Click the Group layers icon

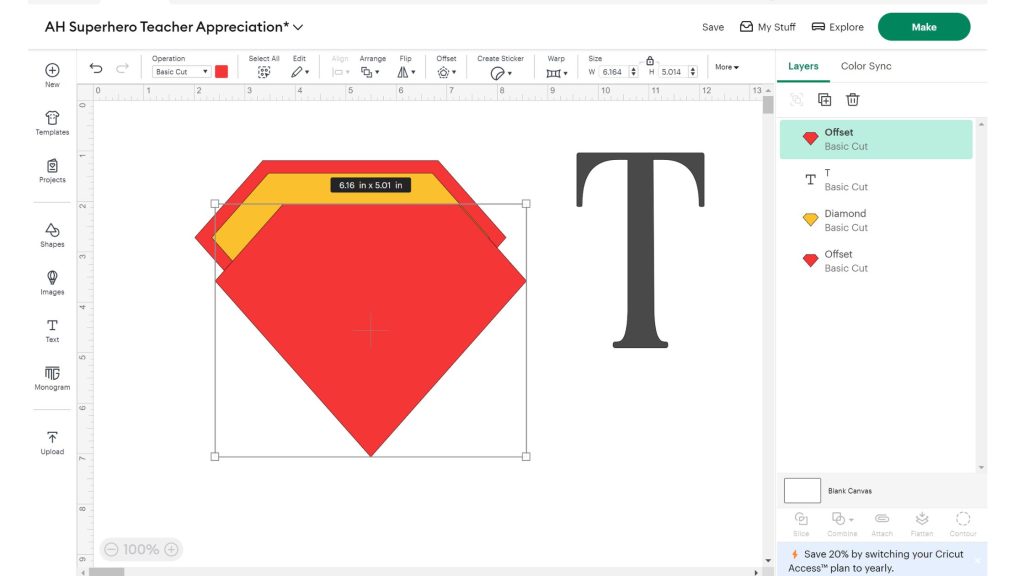coord(797,99)
